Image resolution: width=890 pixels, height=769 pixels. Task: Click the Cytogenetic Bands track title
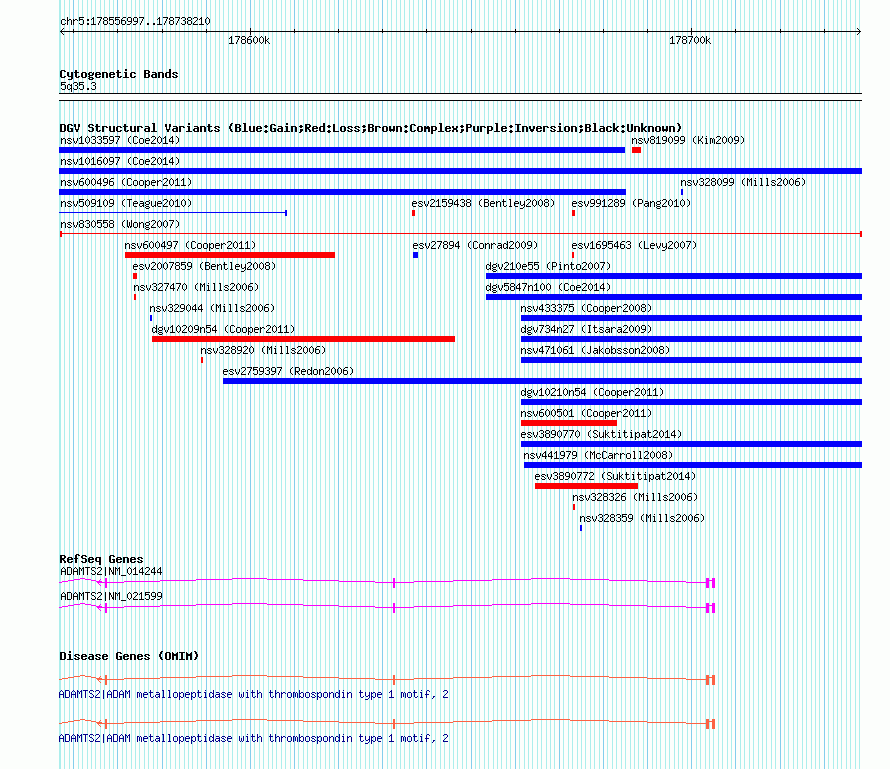(119, 74)
